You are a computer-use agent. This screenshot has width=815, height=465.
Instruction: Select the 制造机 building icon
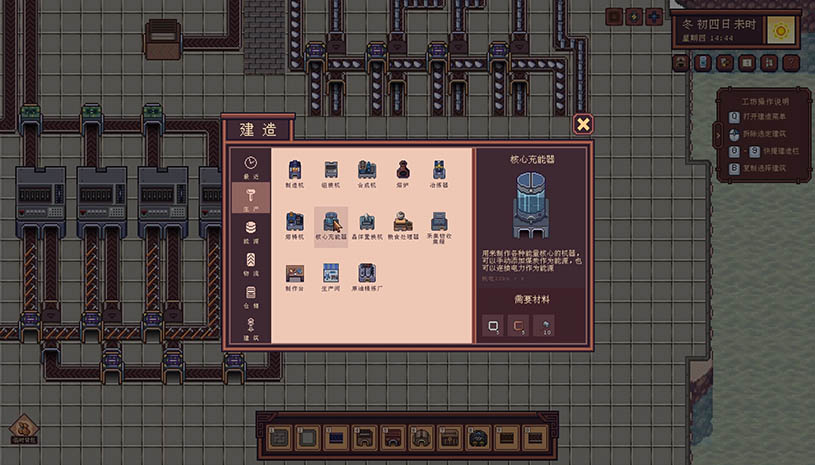pos(295,170)
